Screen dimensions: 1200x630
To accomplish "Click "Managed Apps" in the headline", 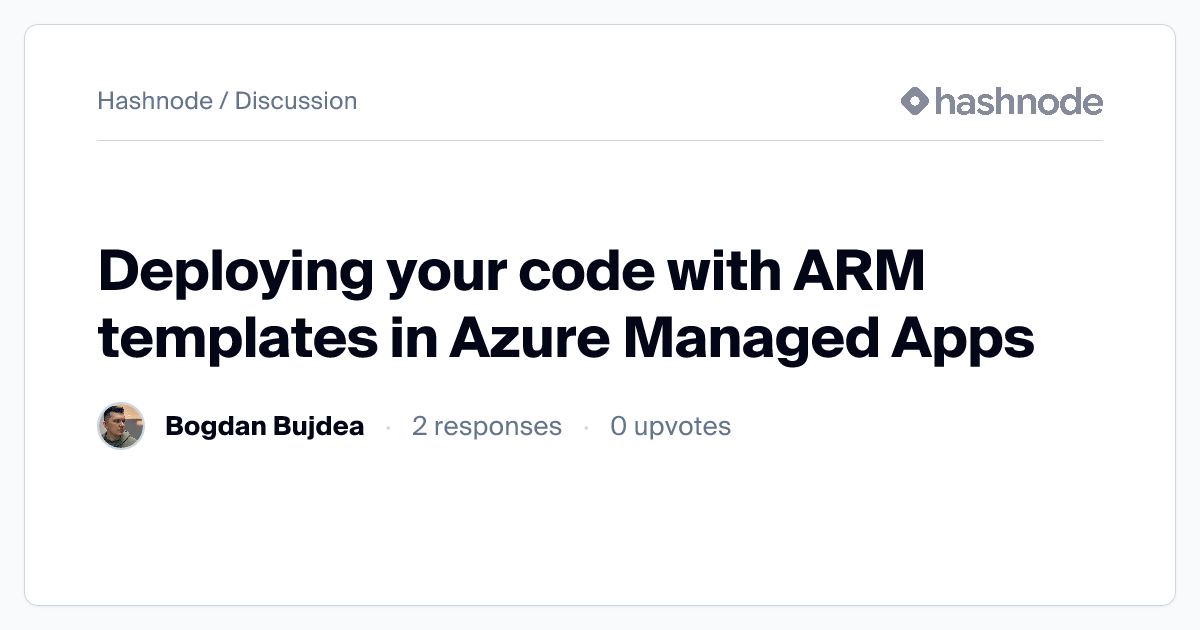I will tap(829, 340).
